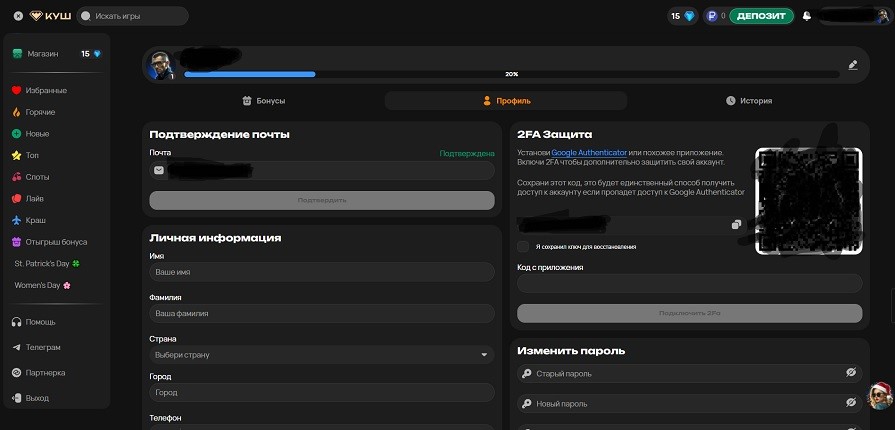Check 'Я сохранил ключ для восстановления' box

click(524, 246)
